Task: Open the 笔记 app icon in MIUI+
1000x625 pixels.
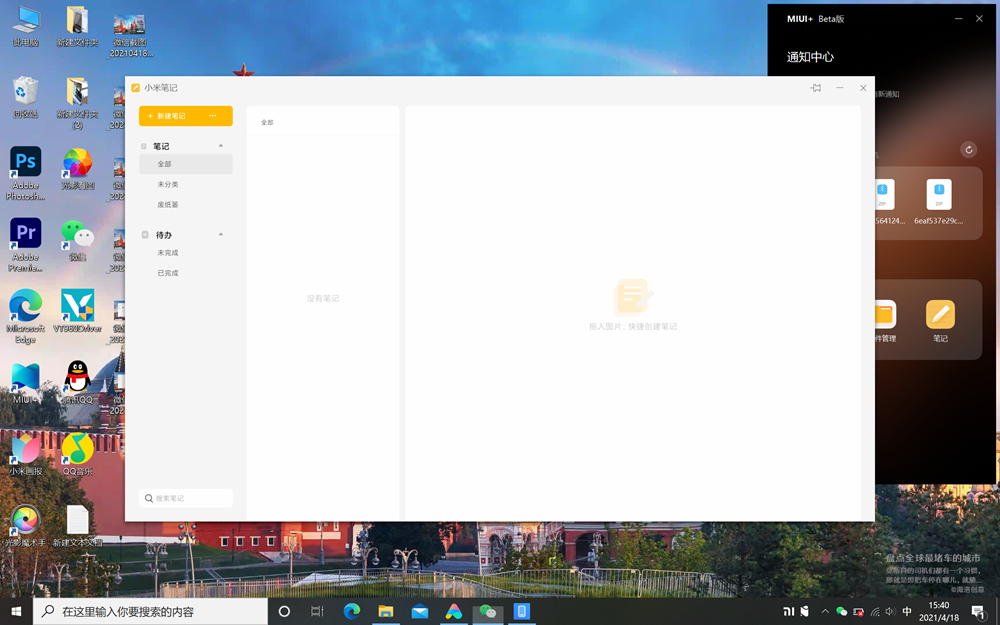Action: (x=940, y=315)
